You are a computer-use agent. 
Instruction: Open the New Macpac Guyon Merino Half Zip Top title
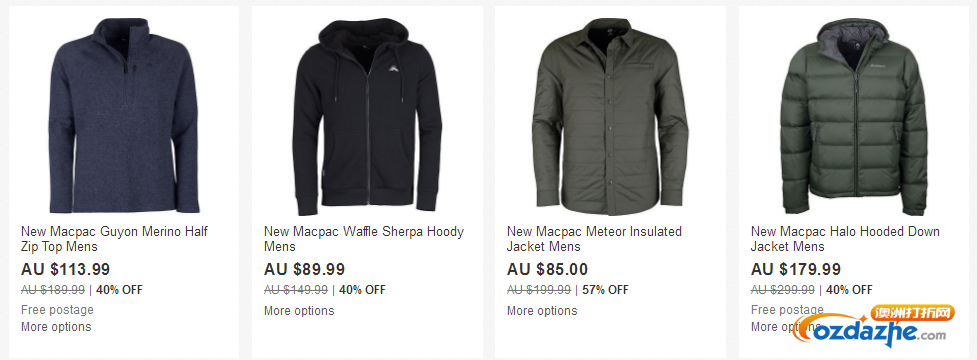[114, 239]
